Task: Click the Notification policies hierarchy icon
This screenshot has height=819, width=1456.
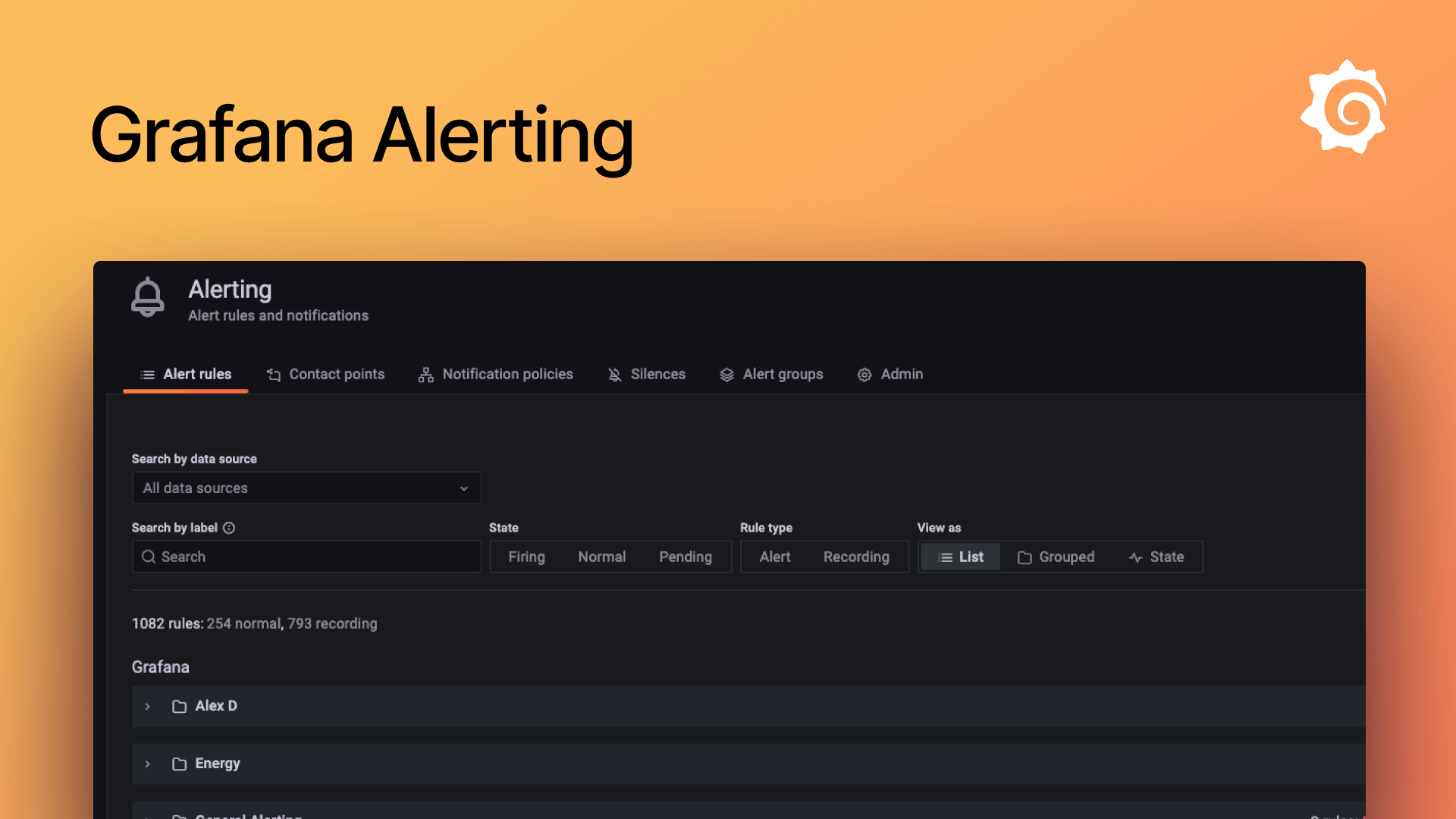Action: (x=425, y=374)
